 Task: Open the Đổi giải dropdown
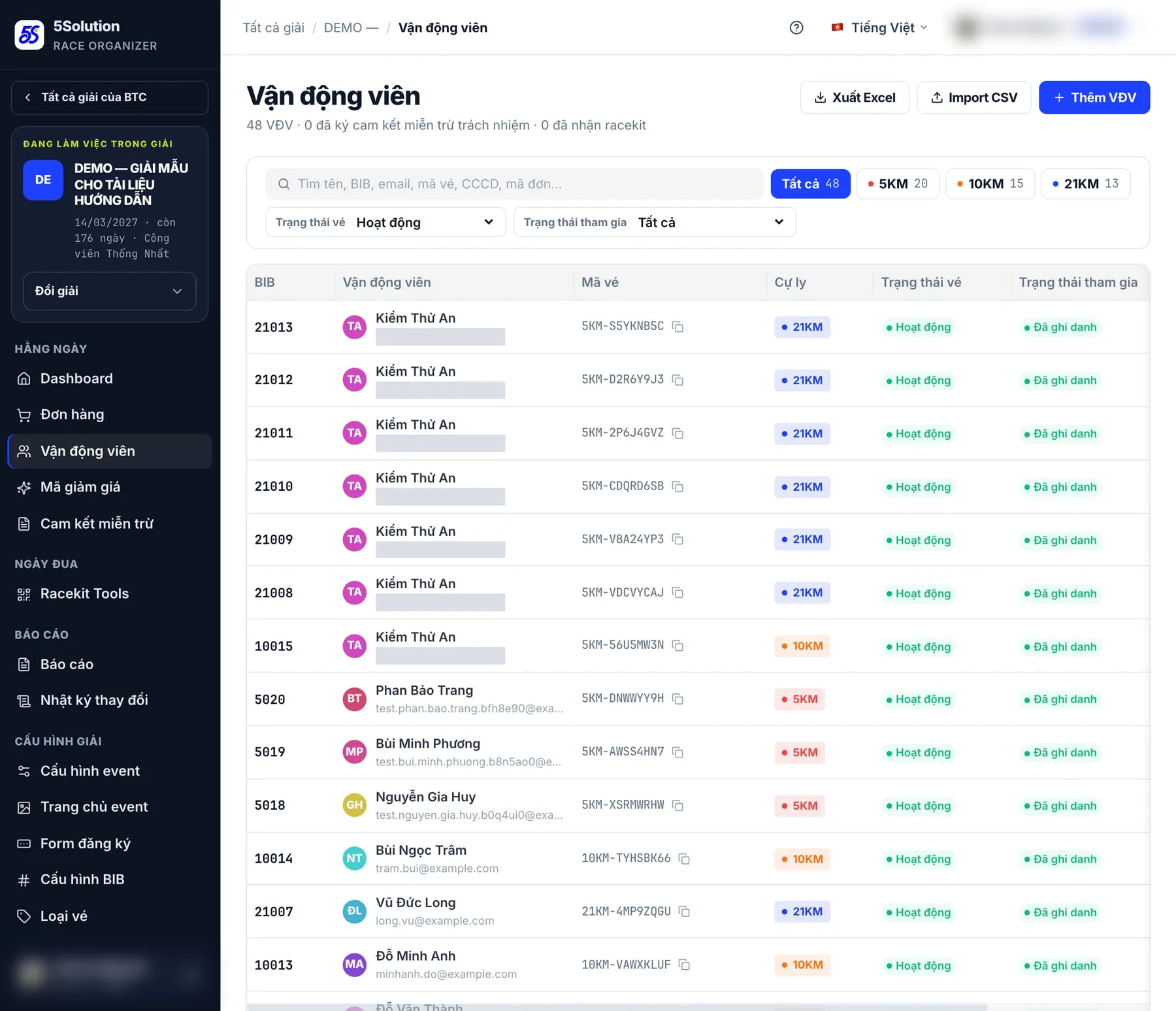click(x=110, y=291)
